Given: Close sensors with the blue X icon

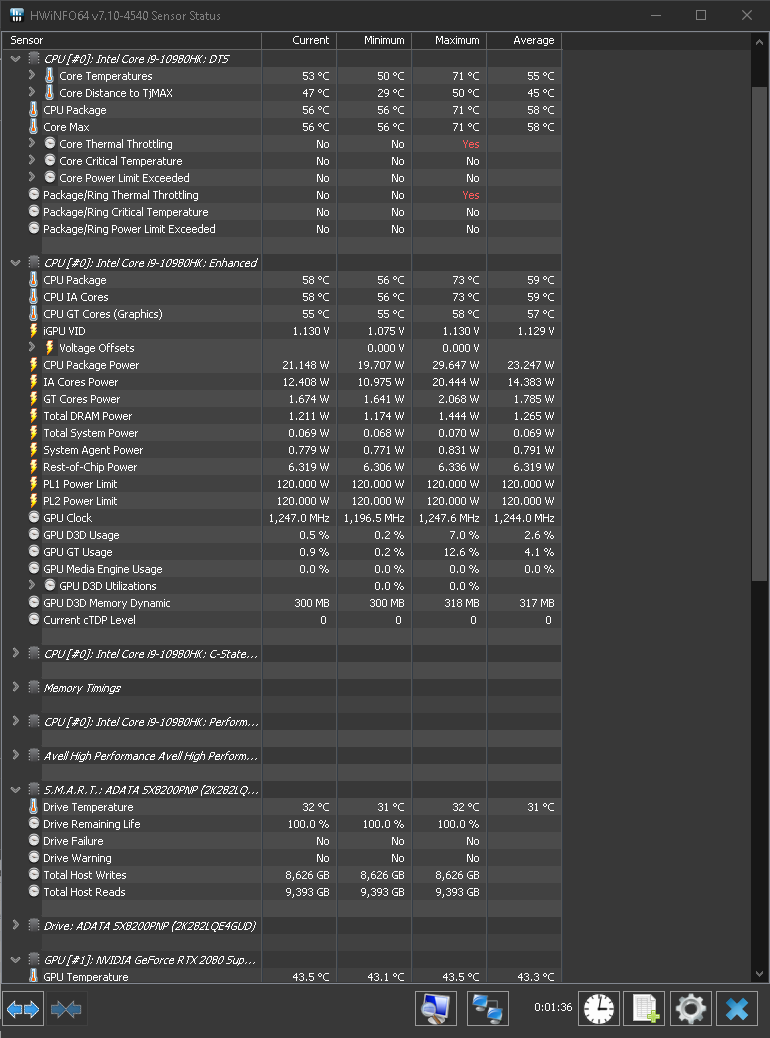Looking at the screenshot, I should 737,1009.
